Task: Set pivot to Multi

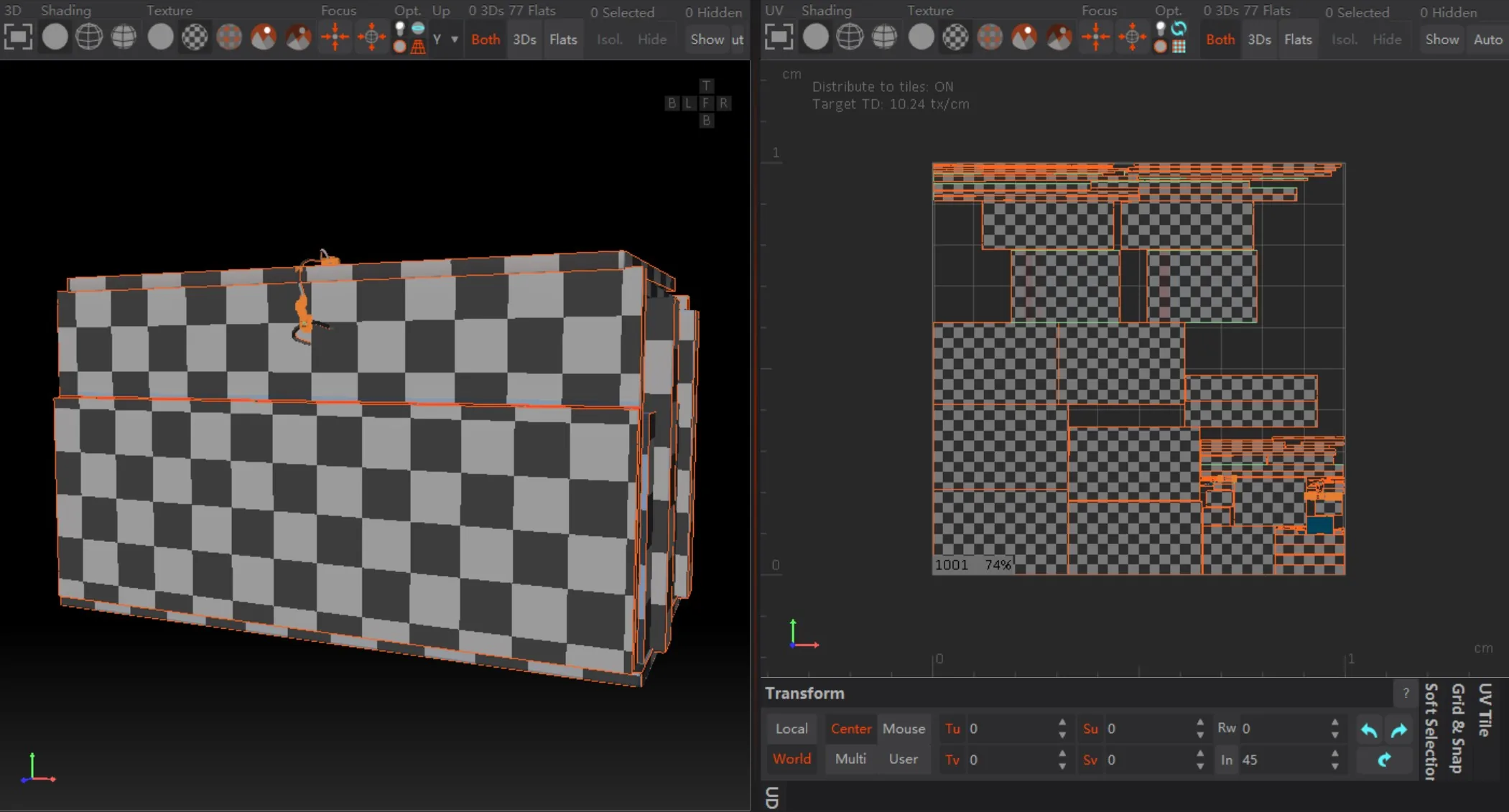Action: [850, 759]
